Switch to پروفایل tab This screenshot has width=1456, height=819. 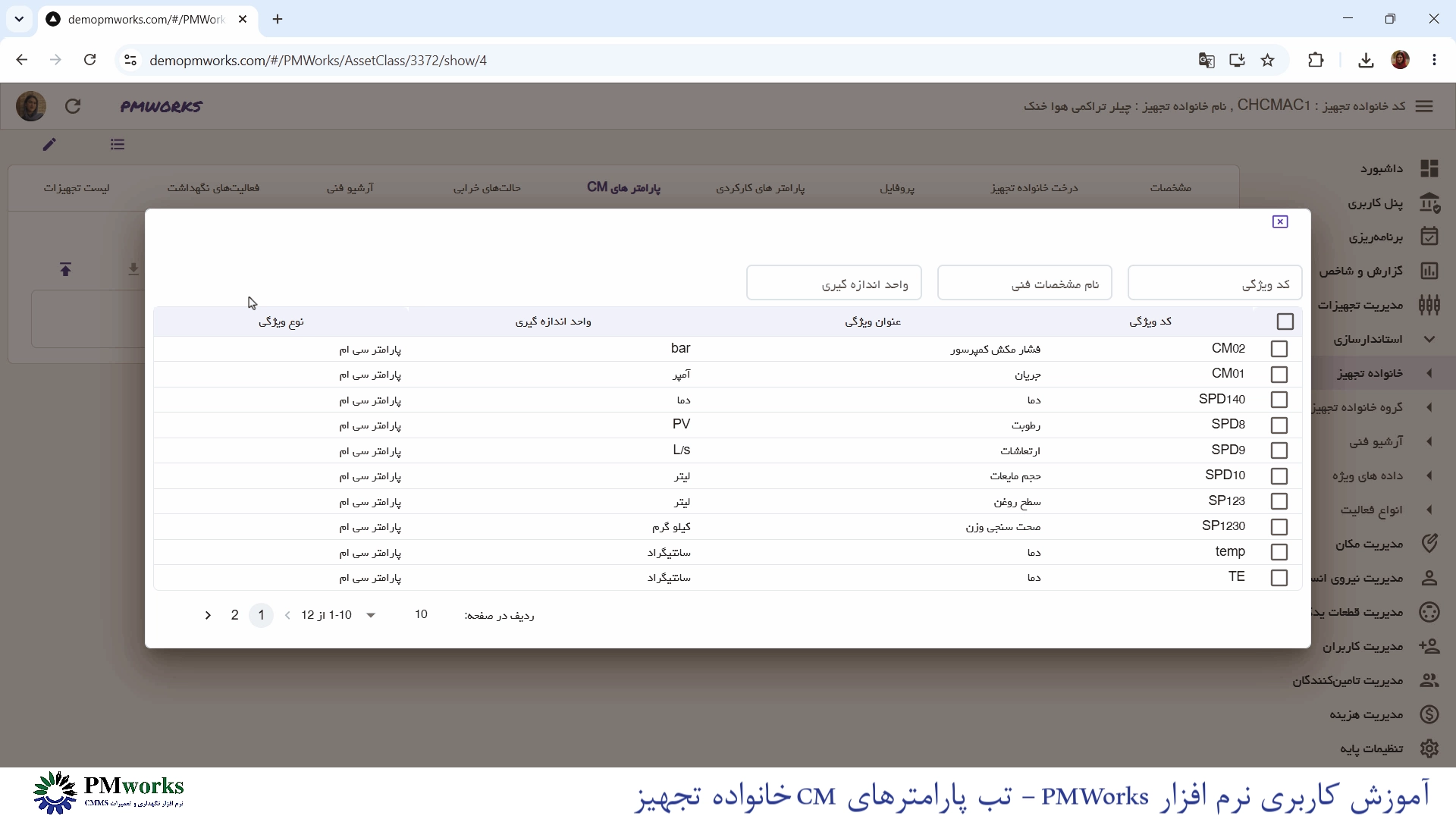[x=897, y=187]
